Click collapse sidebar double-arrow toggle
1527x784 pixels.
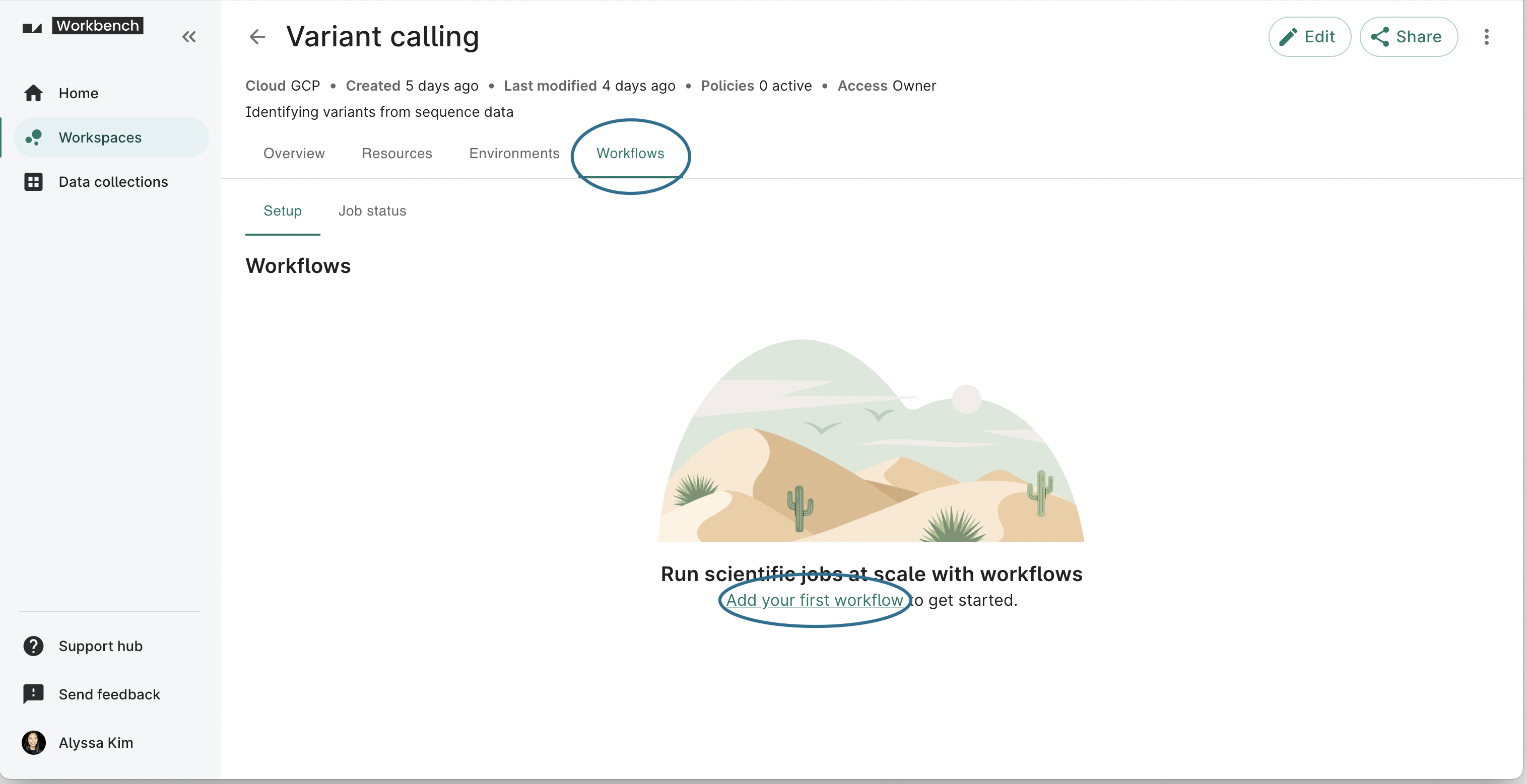(x=189, y=36)
